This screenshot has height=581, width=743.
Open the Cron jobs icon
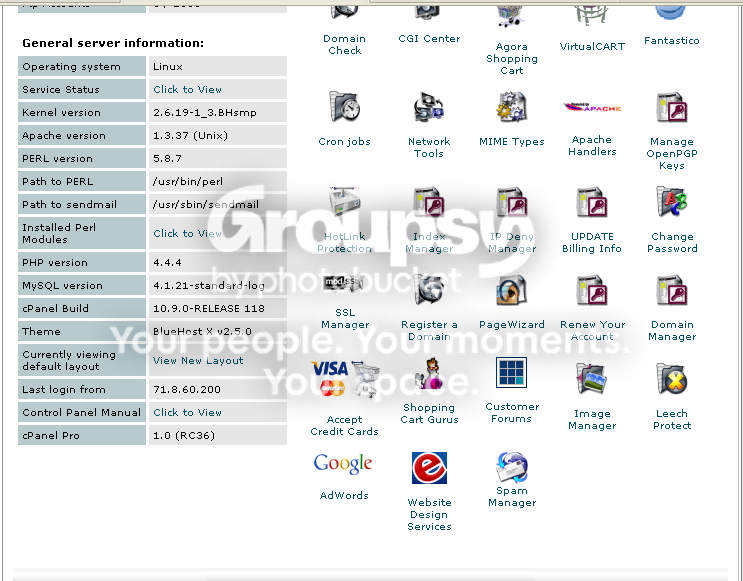[344, 108]
